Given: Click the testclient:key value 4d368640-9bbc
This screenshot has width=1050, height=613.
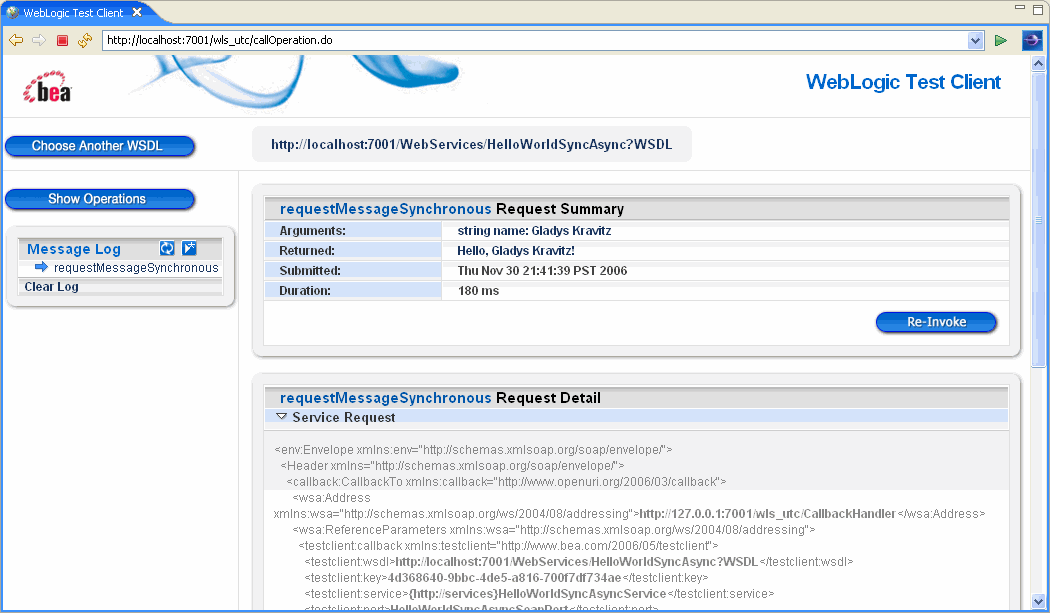Looking at the screenshot, I should 504,577.
